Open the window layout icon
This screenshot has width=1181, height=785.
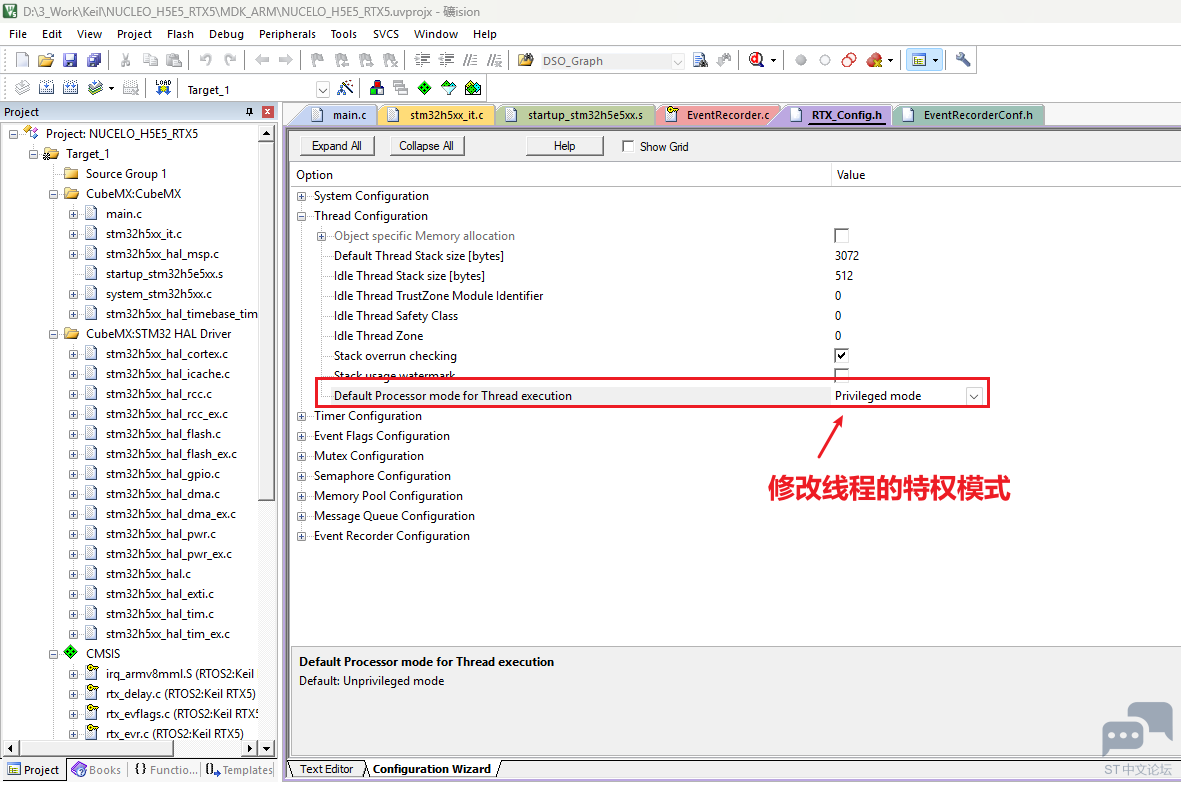point(919,60)
